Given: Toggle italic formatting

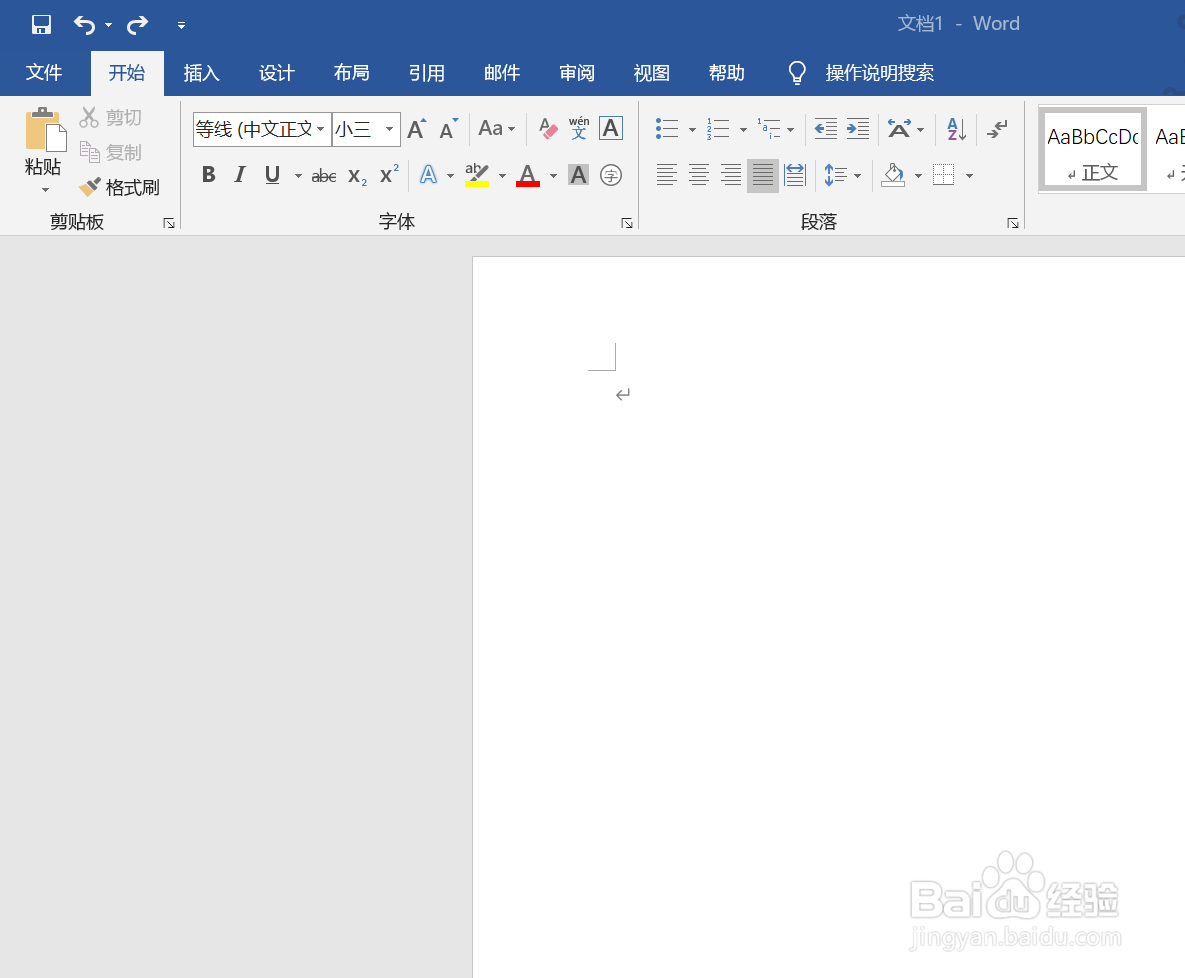Looking at the screenshot, I should click(x=240, y=175).
